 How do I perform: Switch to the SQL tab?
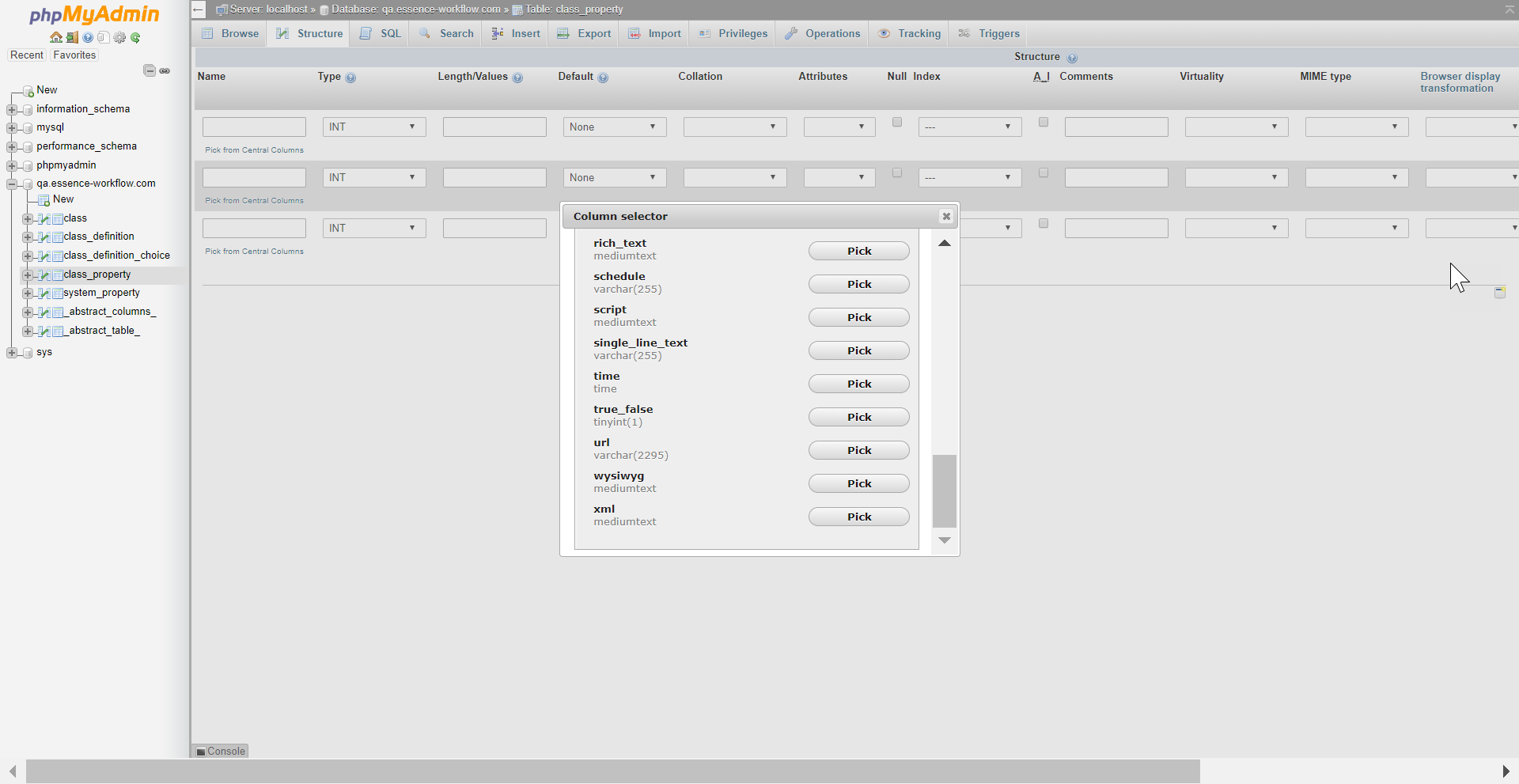tap(380, 33)
